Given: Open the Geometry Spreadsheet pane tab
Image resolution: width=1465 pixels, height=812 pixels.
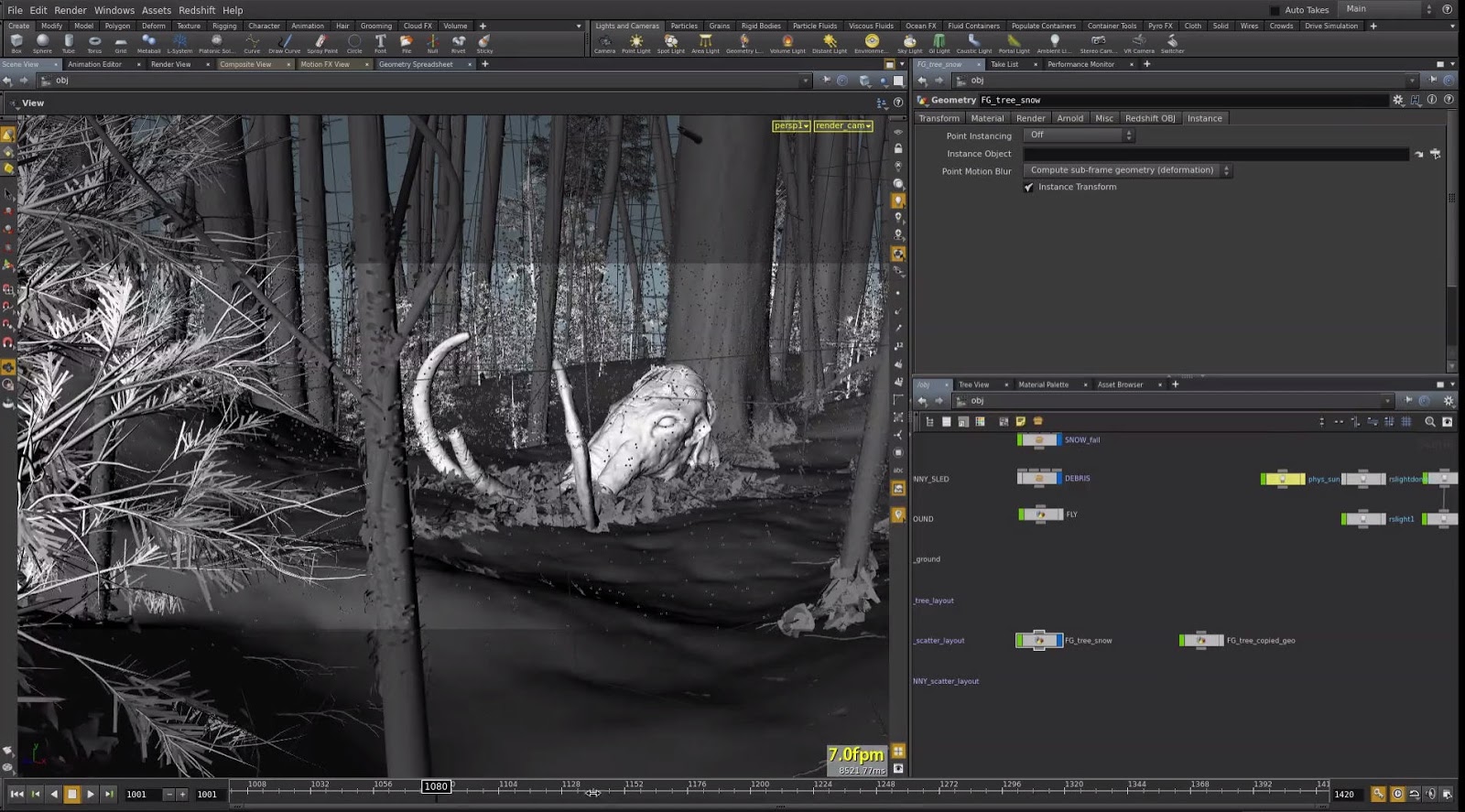Looking at the screenshot, I should 416,64.
